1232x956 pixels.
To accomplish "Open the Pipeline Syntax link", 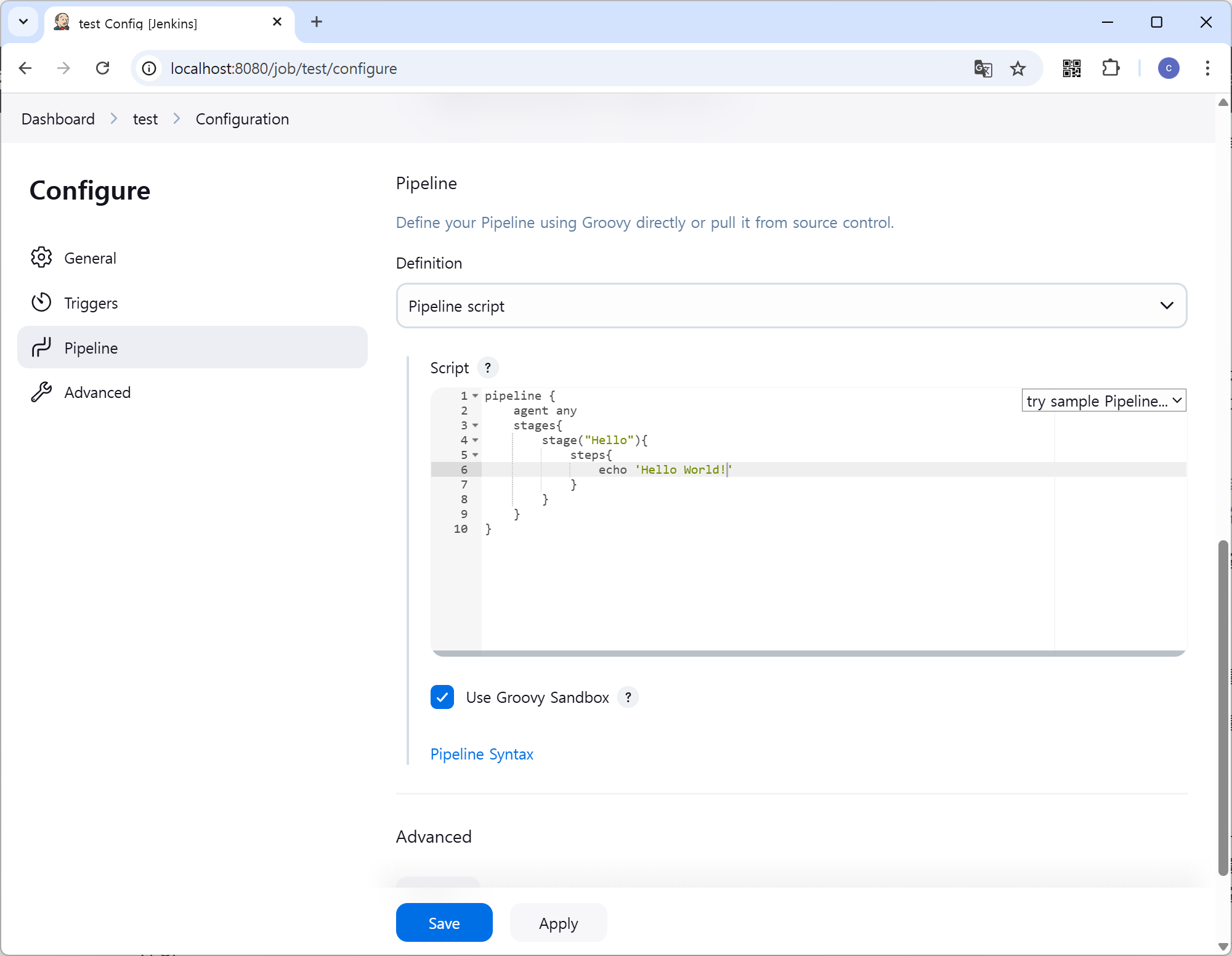I will pyautogui.click(x=482, y=754).
